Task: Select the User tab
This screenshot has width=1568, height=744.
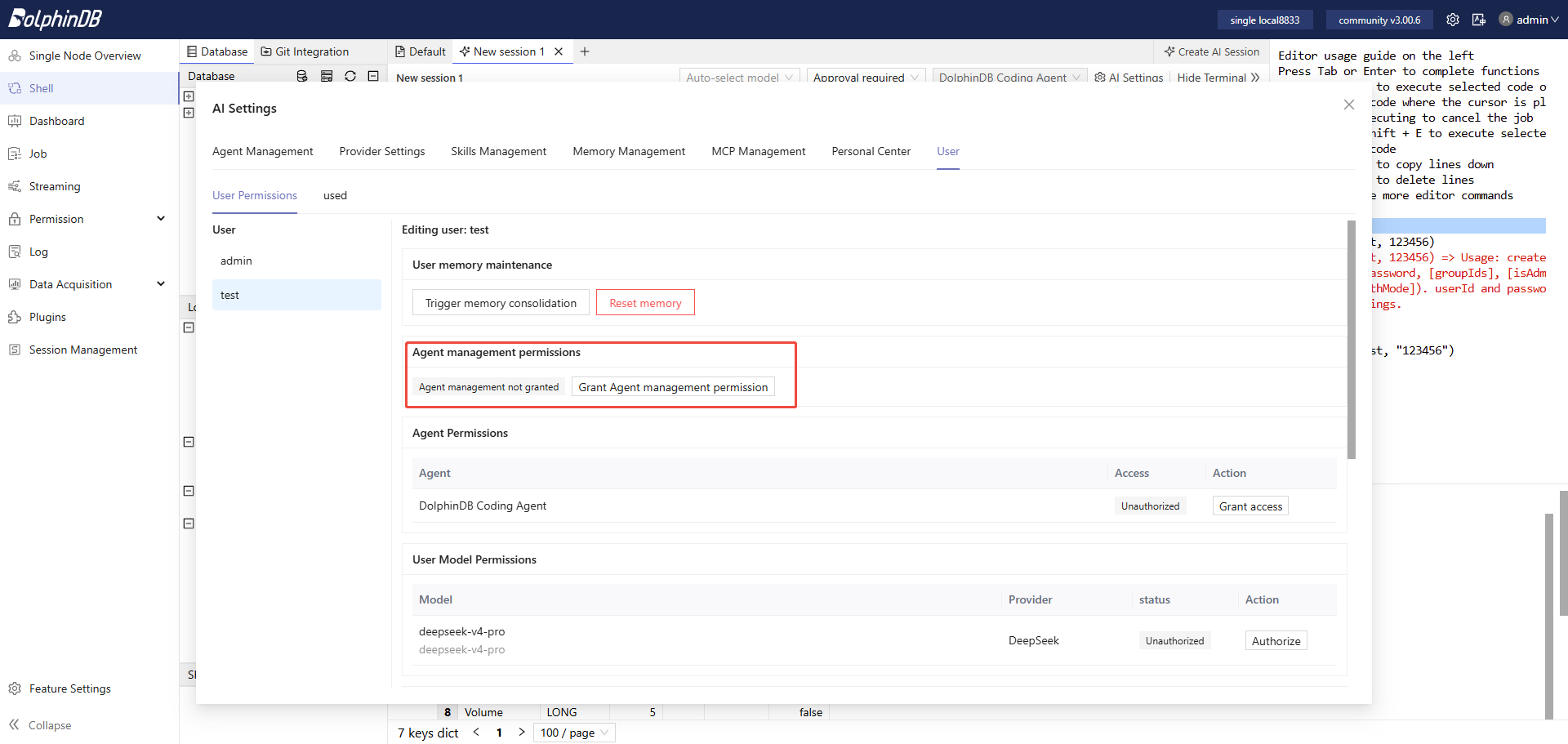Action: coord(948,151)
